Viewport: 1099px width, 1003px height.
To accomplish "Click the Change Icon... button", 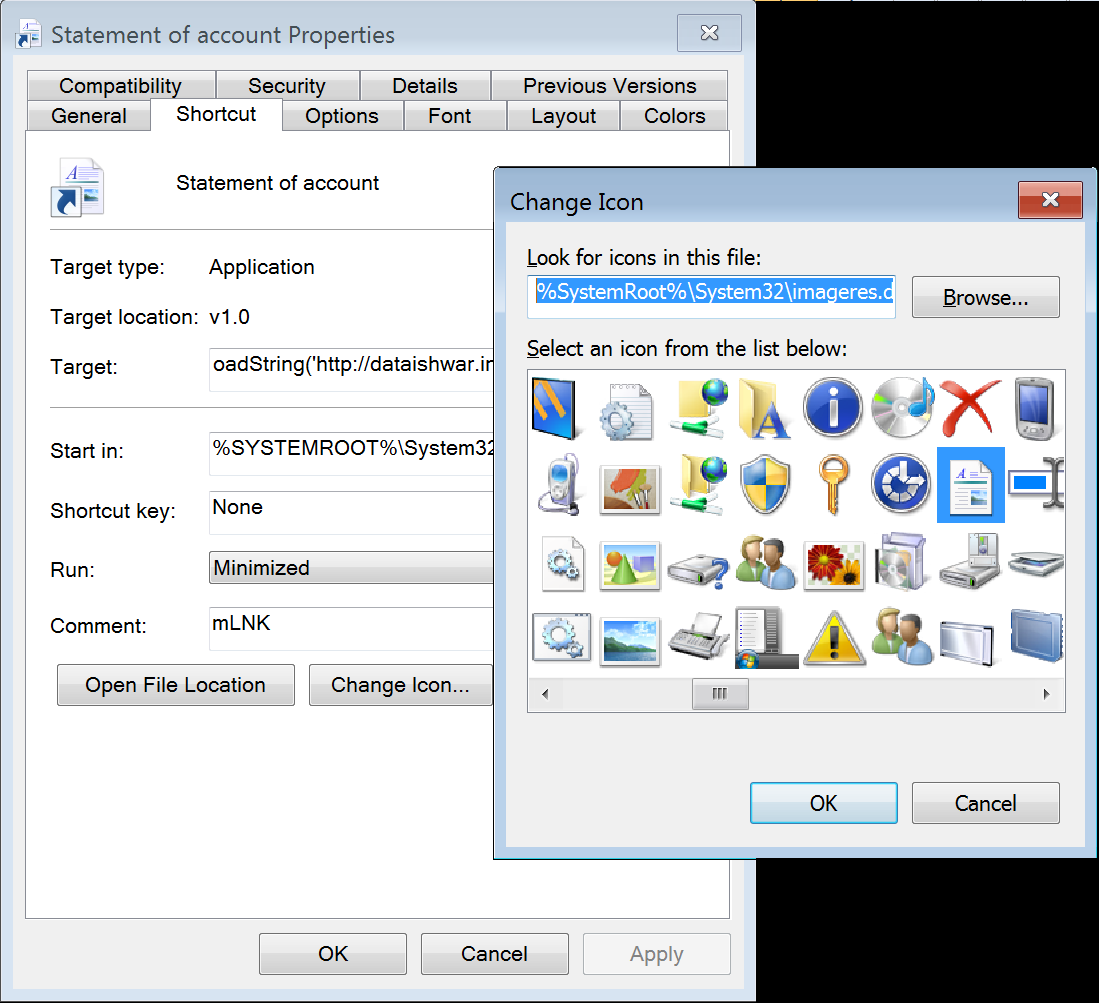I will (400, 685).
